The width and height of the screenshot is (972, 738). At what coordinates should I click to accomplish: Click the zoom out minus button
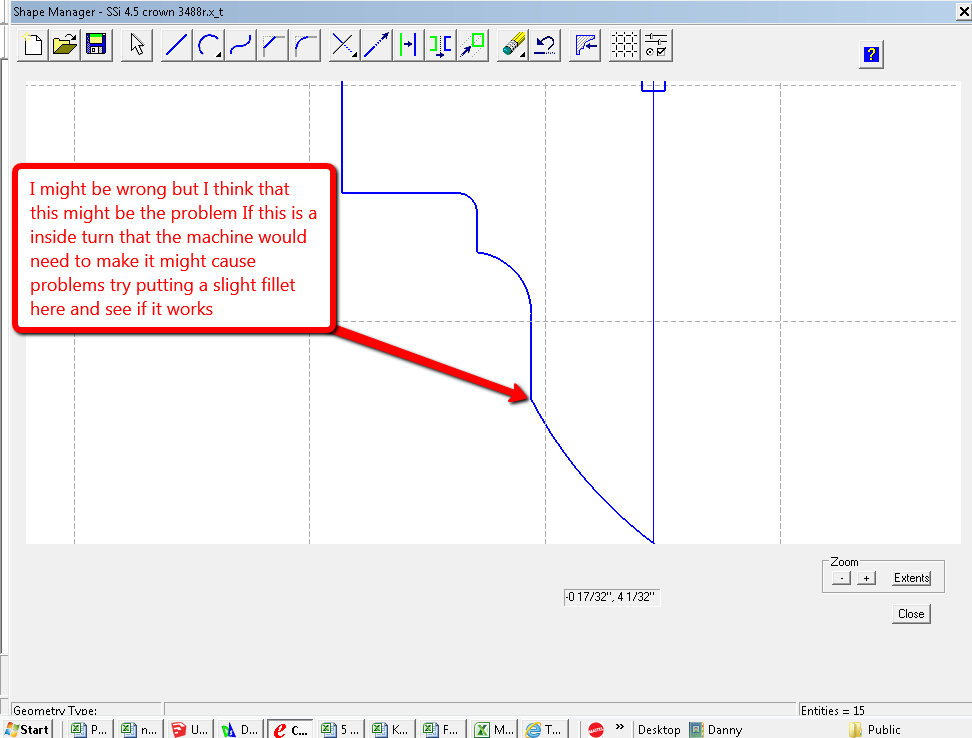(842, 578)
